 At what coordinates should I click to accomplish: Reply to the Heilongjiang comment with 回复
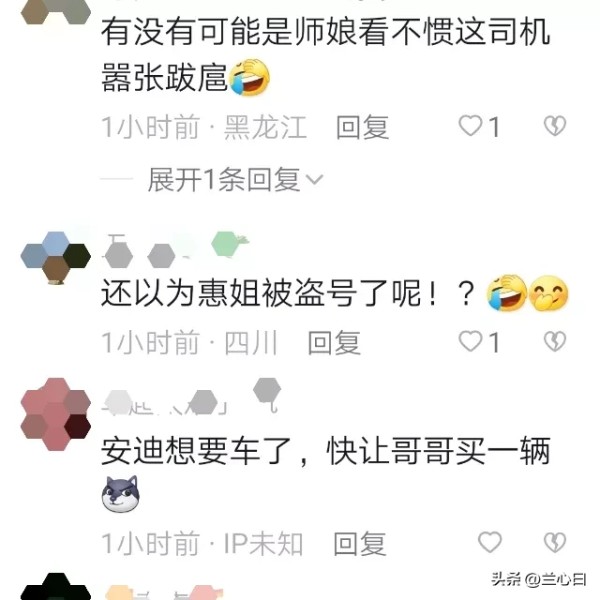[362, 127]
